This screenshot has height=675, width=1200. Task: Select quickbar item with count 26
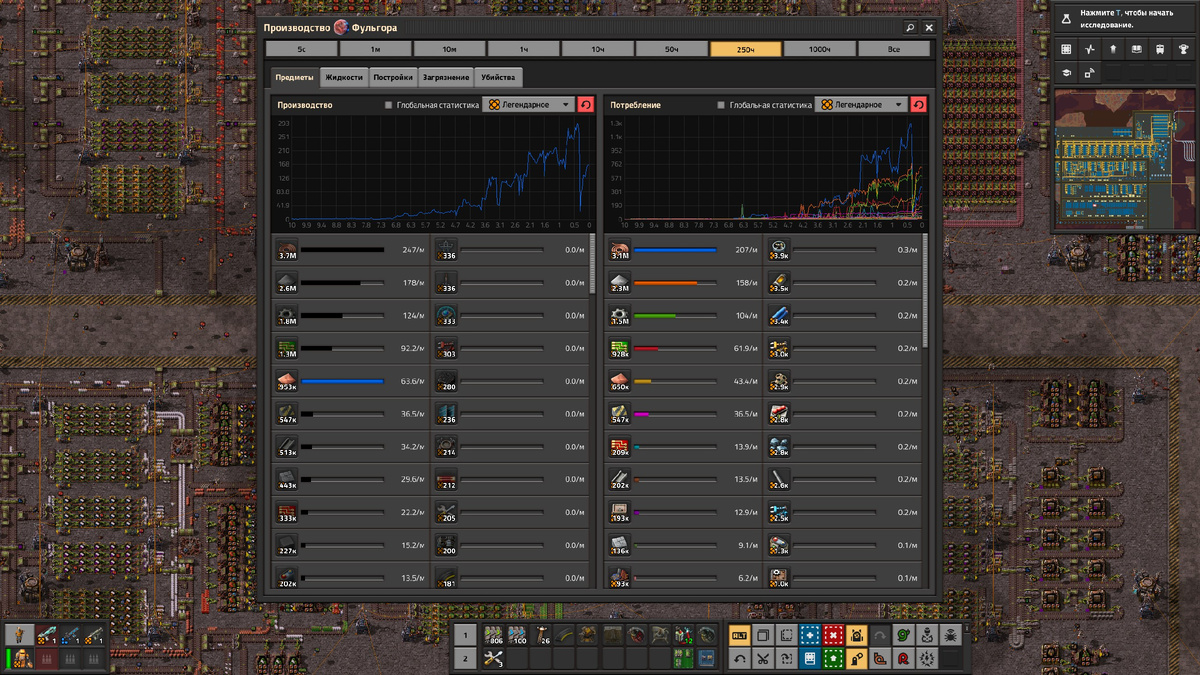pyautogui.click(x=541, y=635)
